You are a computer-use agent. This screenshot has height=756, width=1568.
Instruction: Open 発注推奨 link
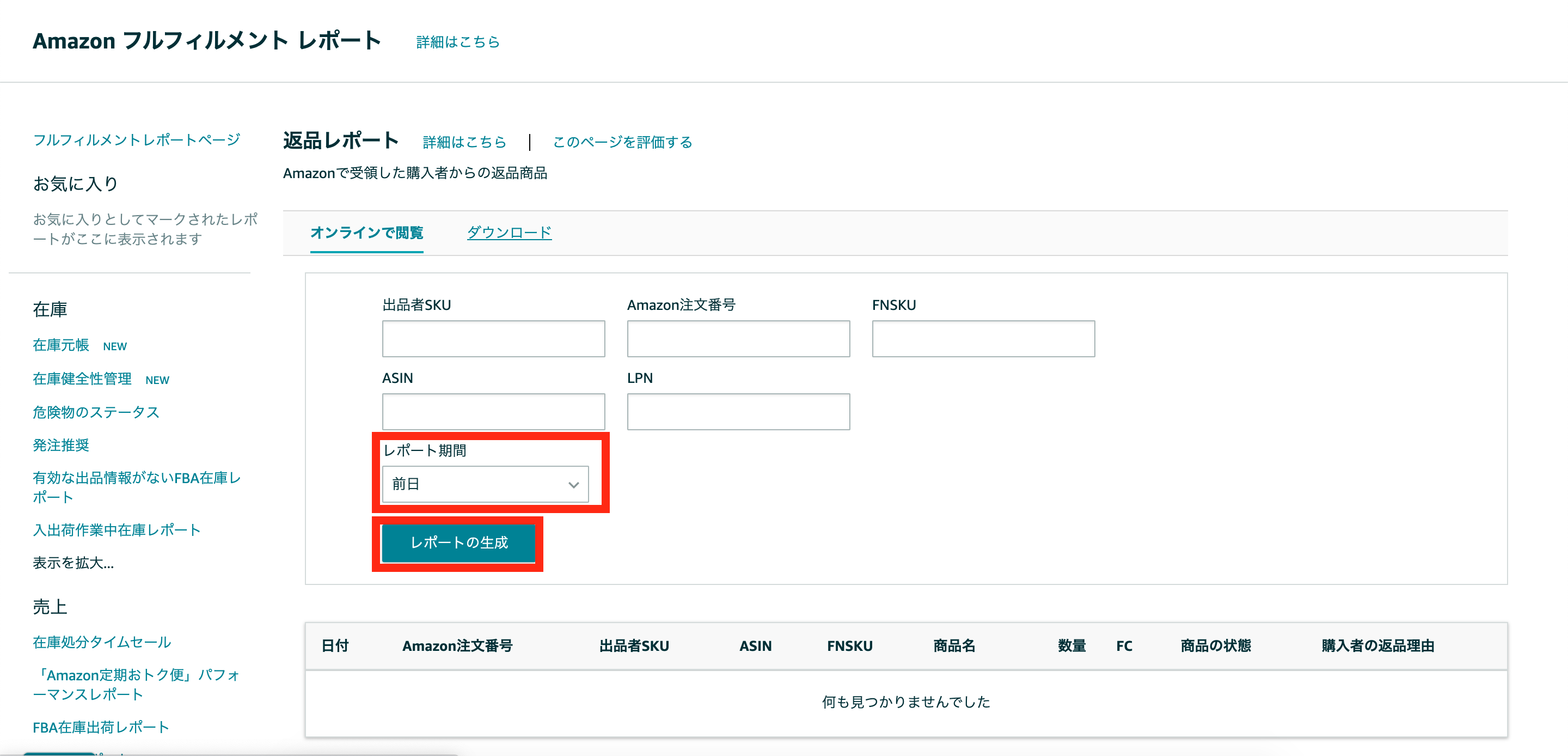coord(61,446)
